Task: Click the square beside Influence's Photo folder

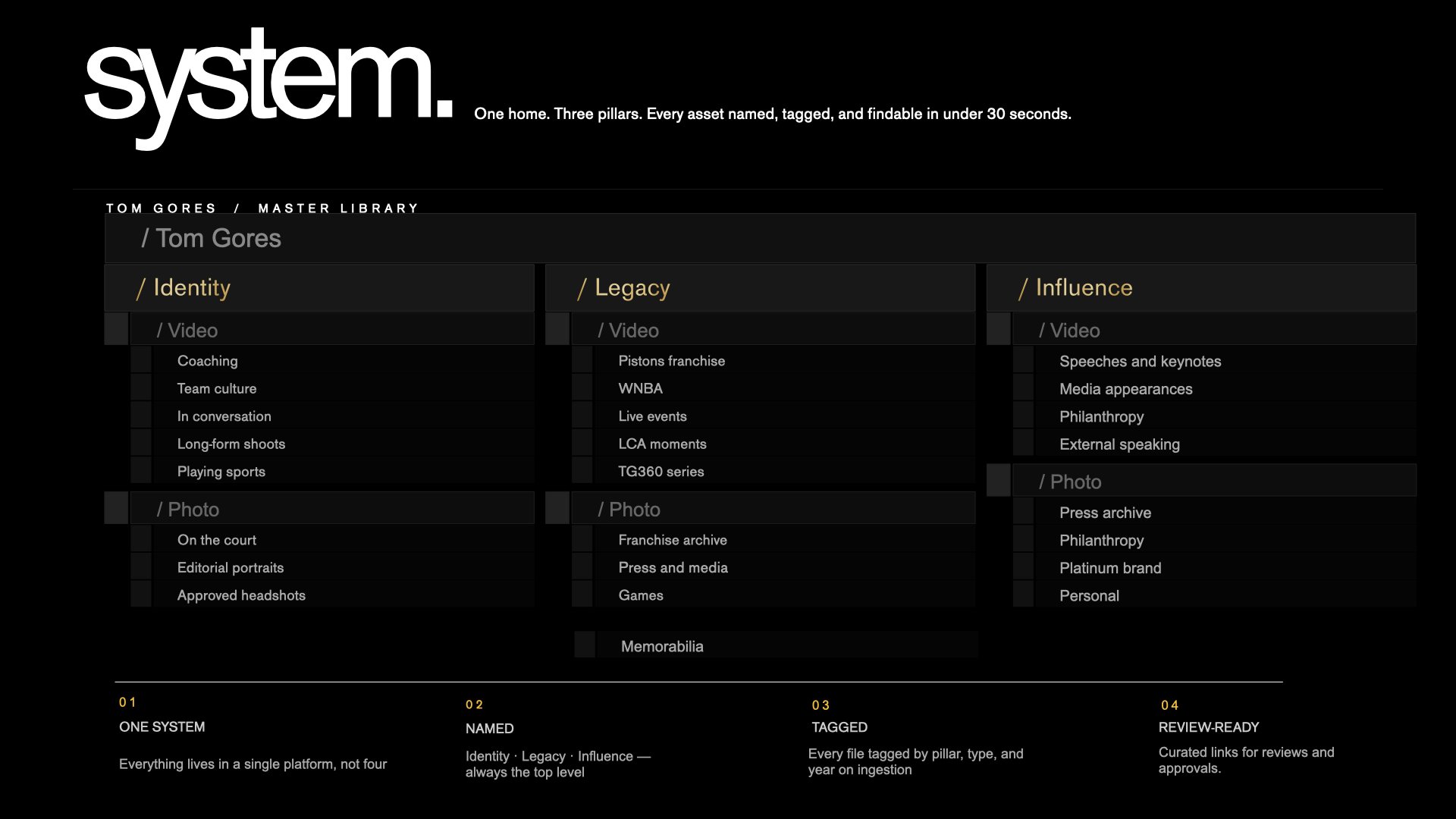Action: pyautogui.click(x=999, y=481)
